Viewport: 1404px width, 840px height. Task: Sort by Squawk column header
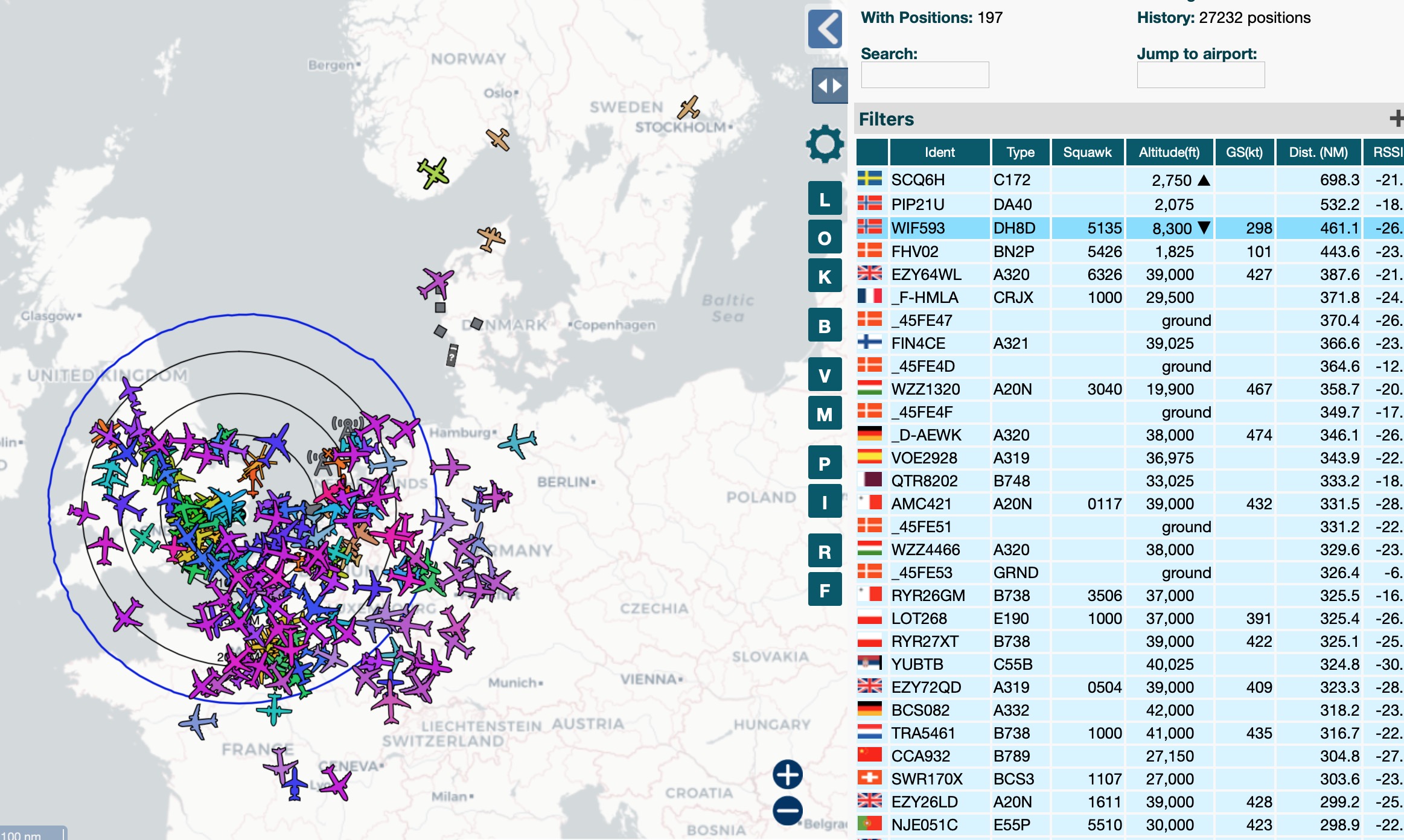tap(1087, 152)
